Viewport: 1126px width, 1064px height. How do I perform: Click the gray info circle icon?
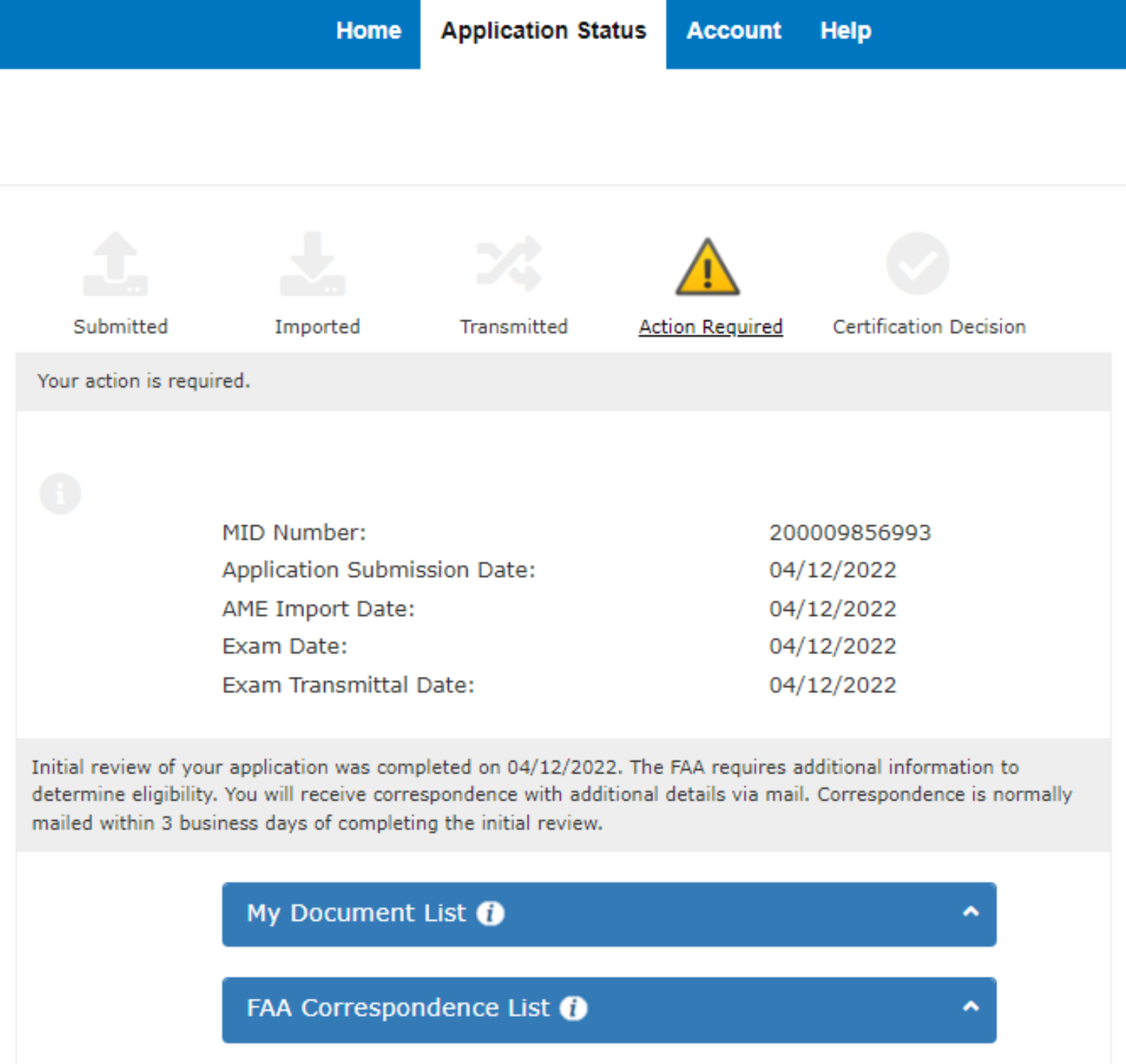click(60, 494)
